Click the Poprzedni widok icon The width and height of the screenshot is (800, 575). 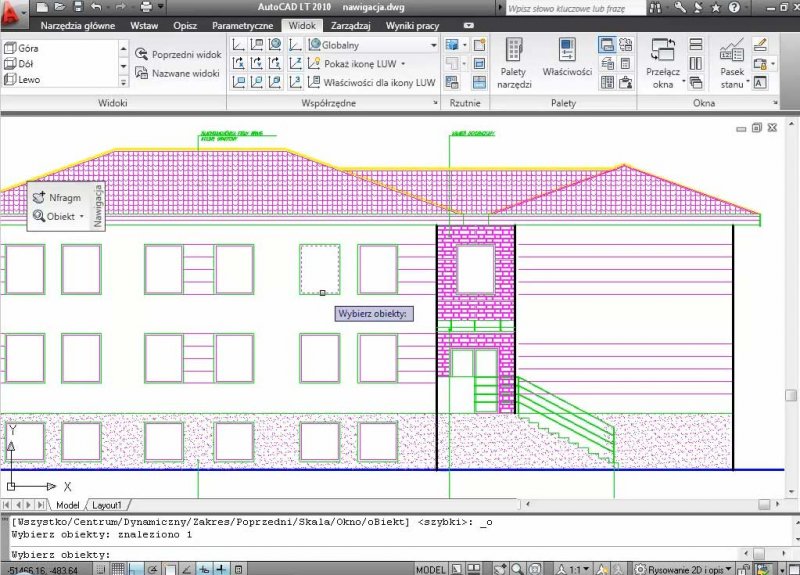(142, 55)
